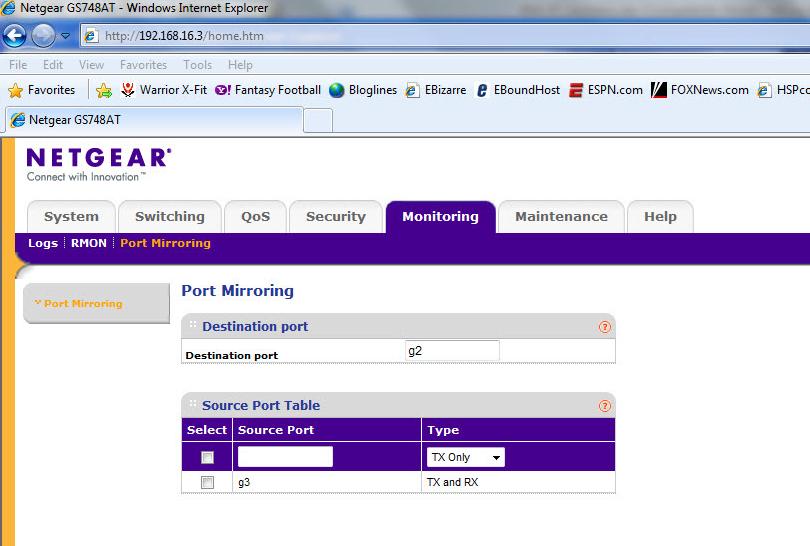Click the TX and RX type cell

tap(518, 482)
